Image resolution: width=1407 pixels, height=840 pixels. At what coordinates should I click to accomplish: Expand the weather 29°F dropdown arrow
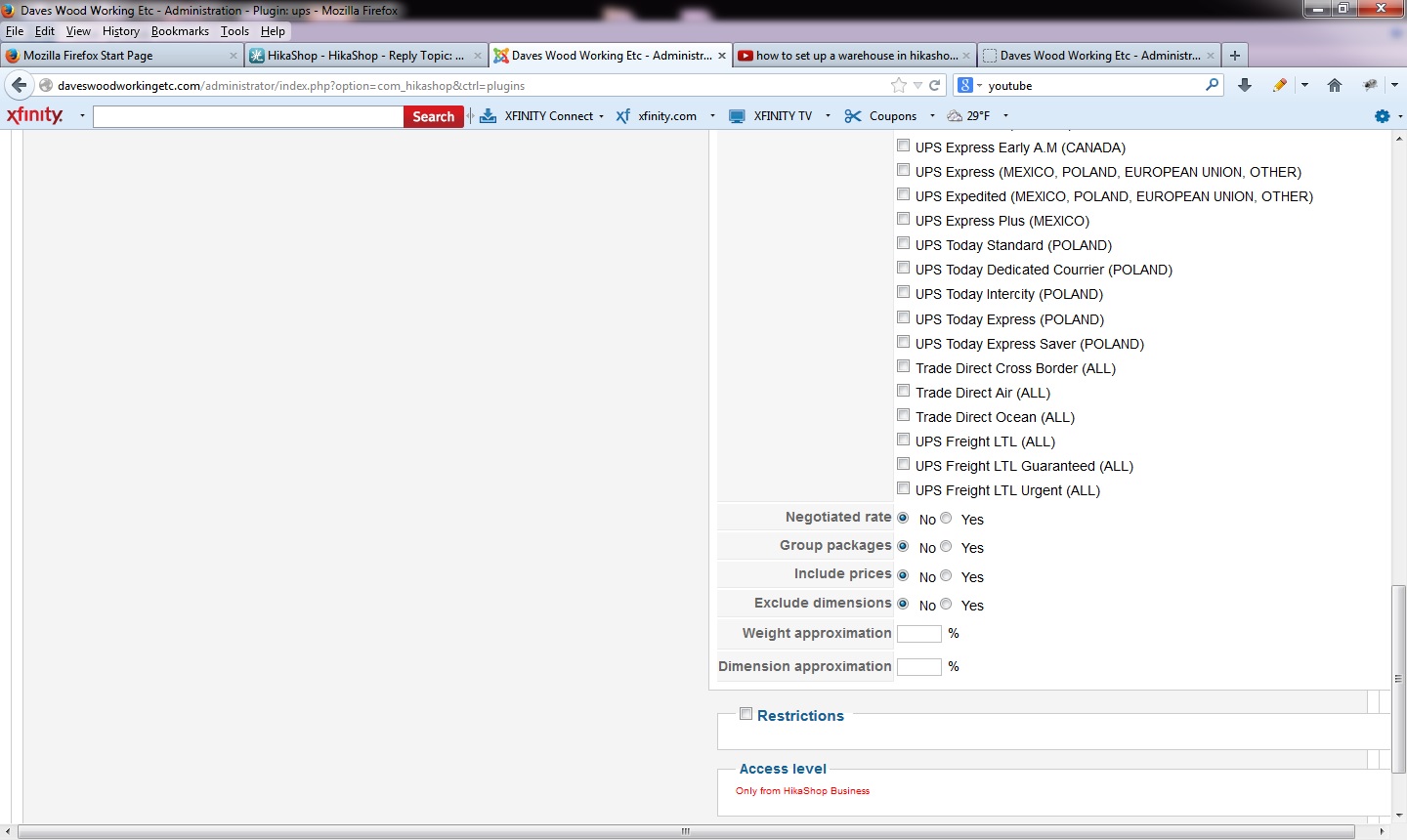click(x=1005, y=115)
